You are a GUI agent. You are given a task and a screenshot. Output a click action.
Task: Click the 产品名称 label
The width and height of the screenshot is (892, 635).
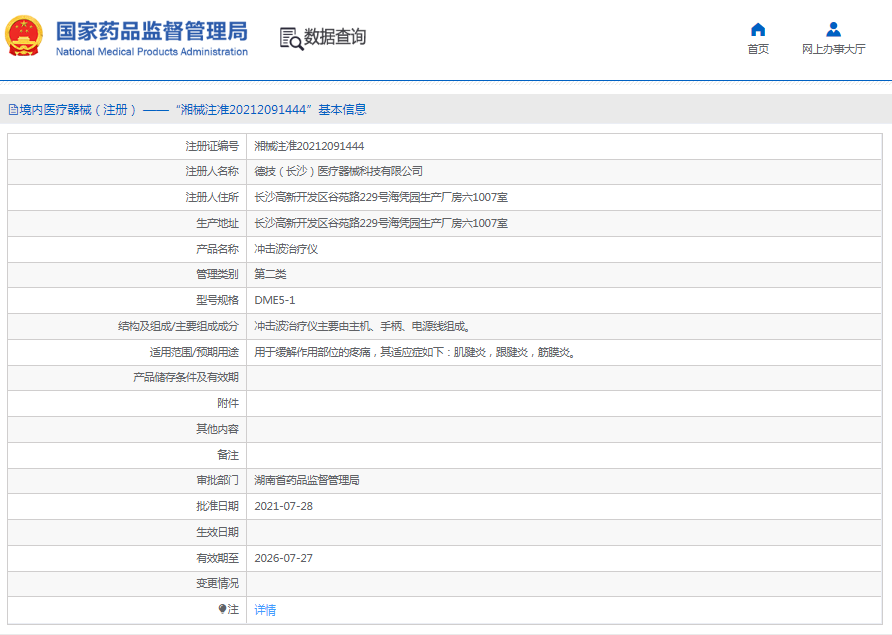click(217, 249)
